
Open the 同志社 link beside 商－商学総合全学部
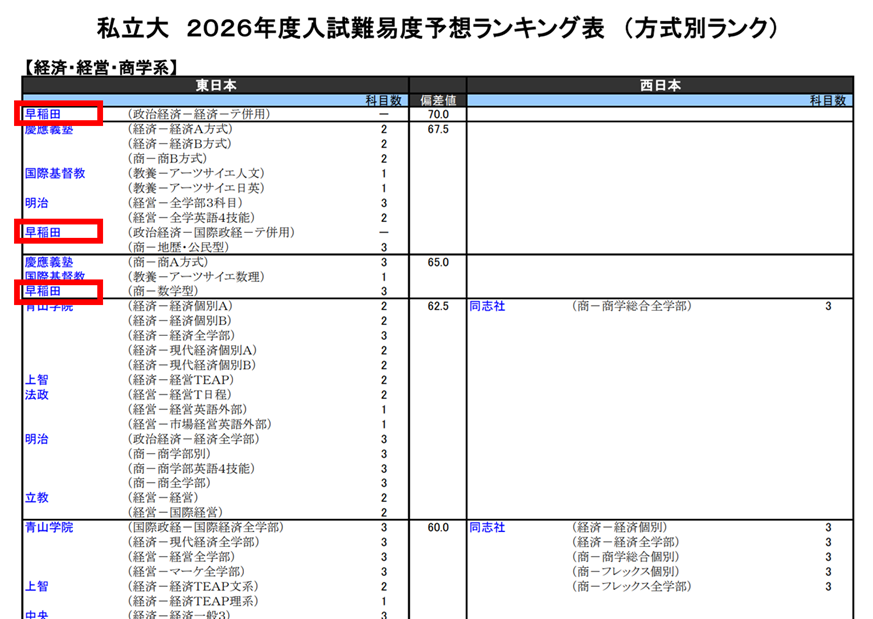click(x=487, y=306)
